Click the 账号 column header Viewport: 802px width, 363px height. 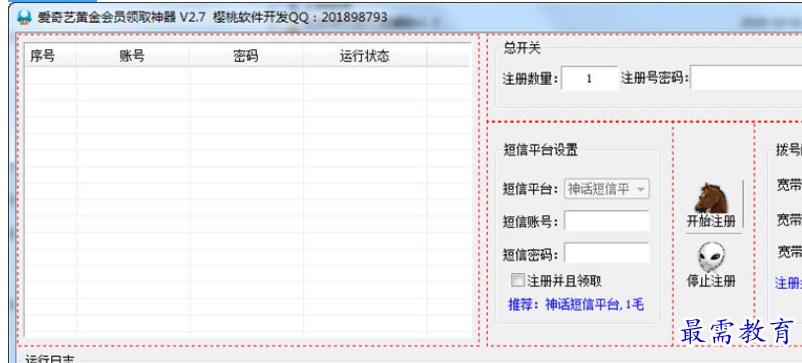(x=132, y=56)
